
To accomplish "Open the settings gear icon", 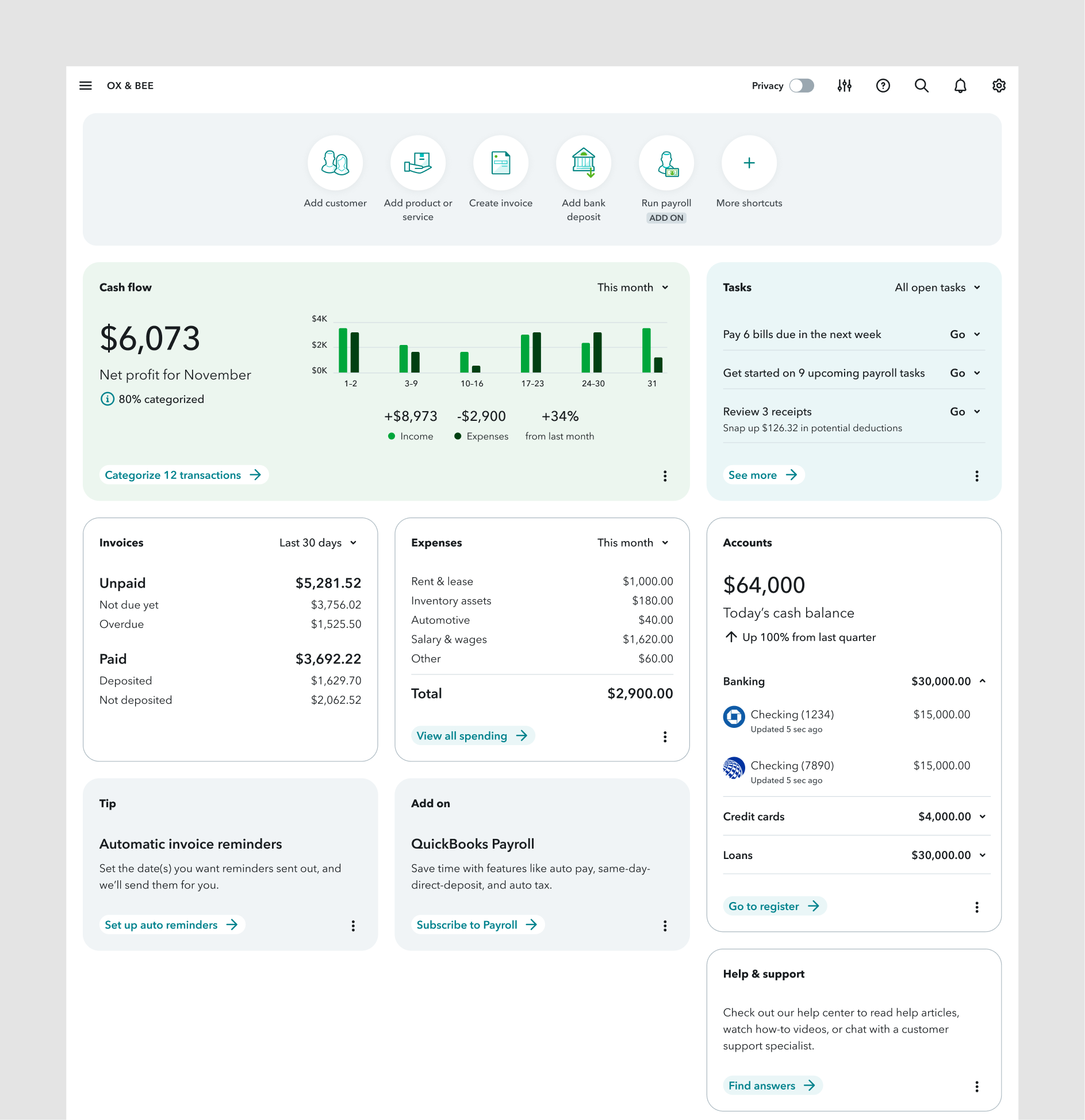I will coord(999,85).
